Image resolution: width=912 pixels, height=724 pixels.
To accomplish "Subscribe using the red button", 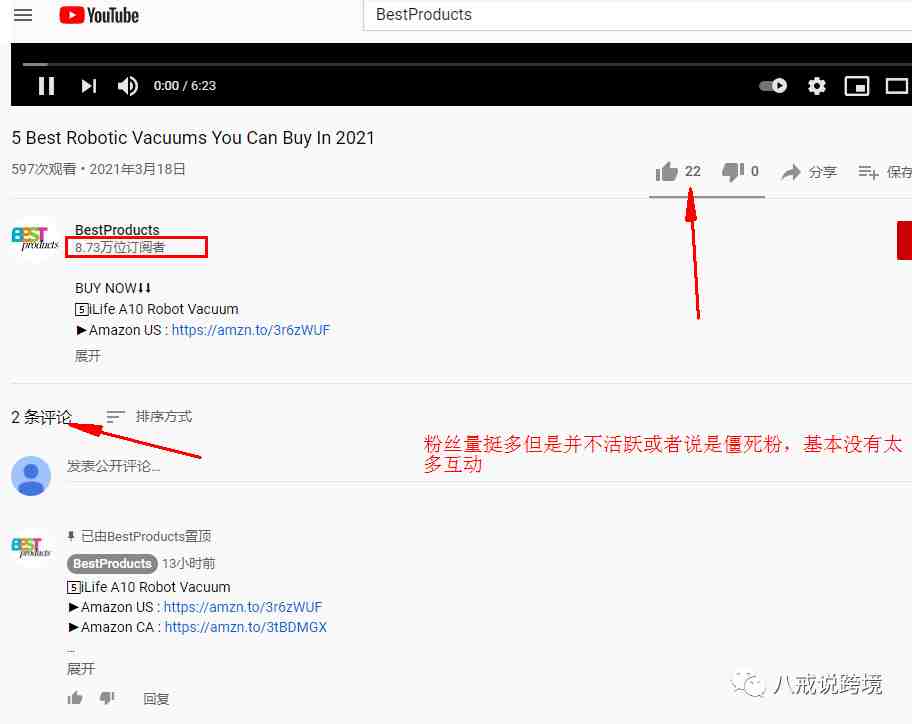I will (x=904, y=240).
